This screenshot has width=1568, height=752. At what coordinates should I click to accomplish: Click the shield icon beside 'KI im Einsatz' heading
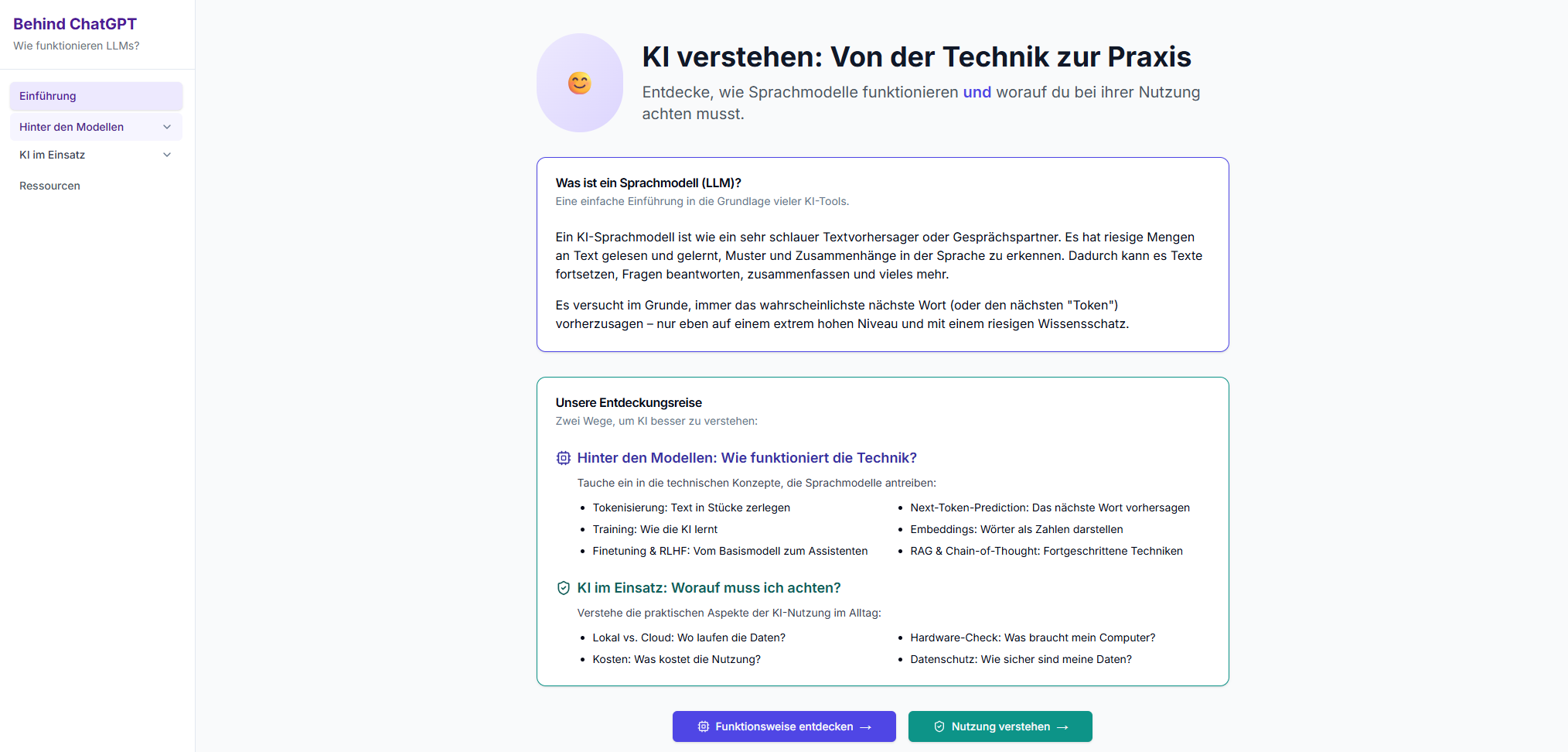pos(564,588)
